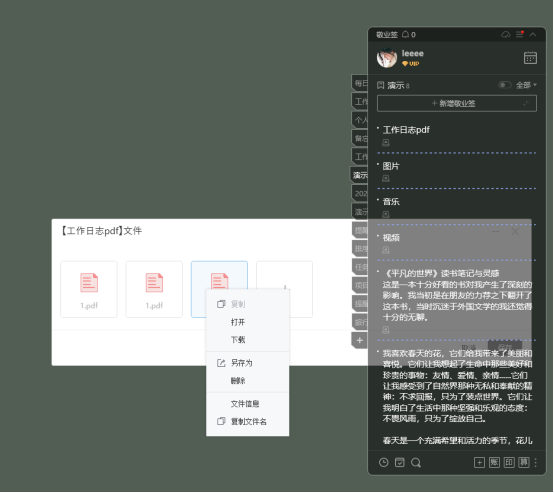554x493 pixels.
Task: Click the expand icon inside 新增敬业签 box
Action: point(526,103)
